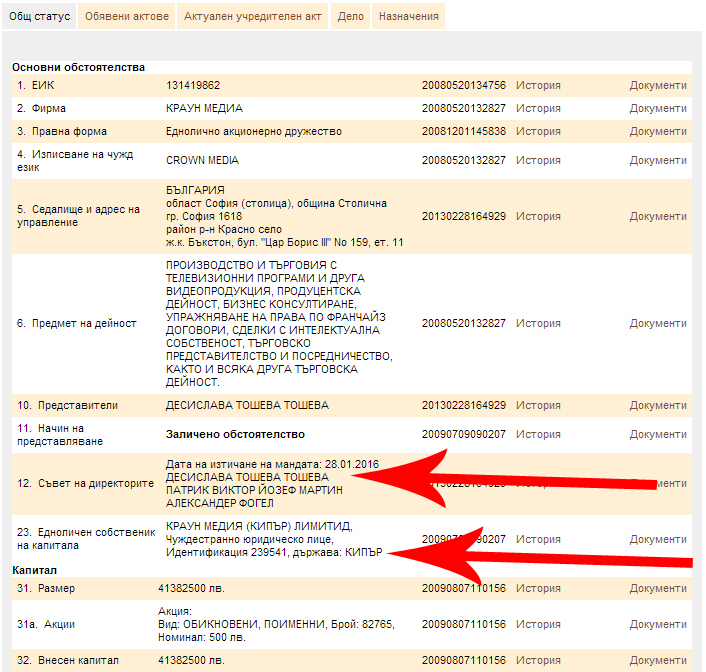The height and width of the screenshot is (672, 706).
Task: Open Документи for Начин на представляване
Action: pos(658,434)
